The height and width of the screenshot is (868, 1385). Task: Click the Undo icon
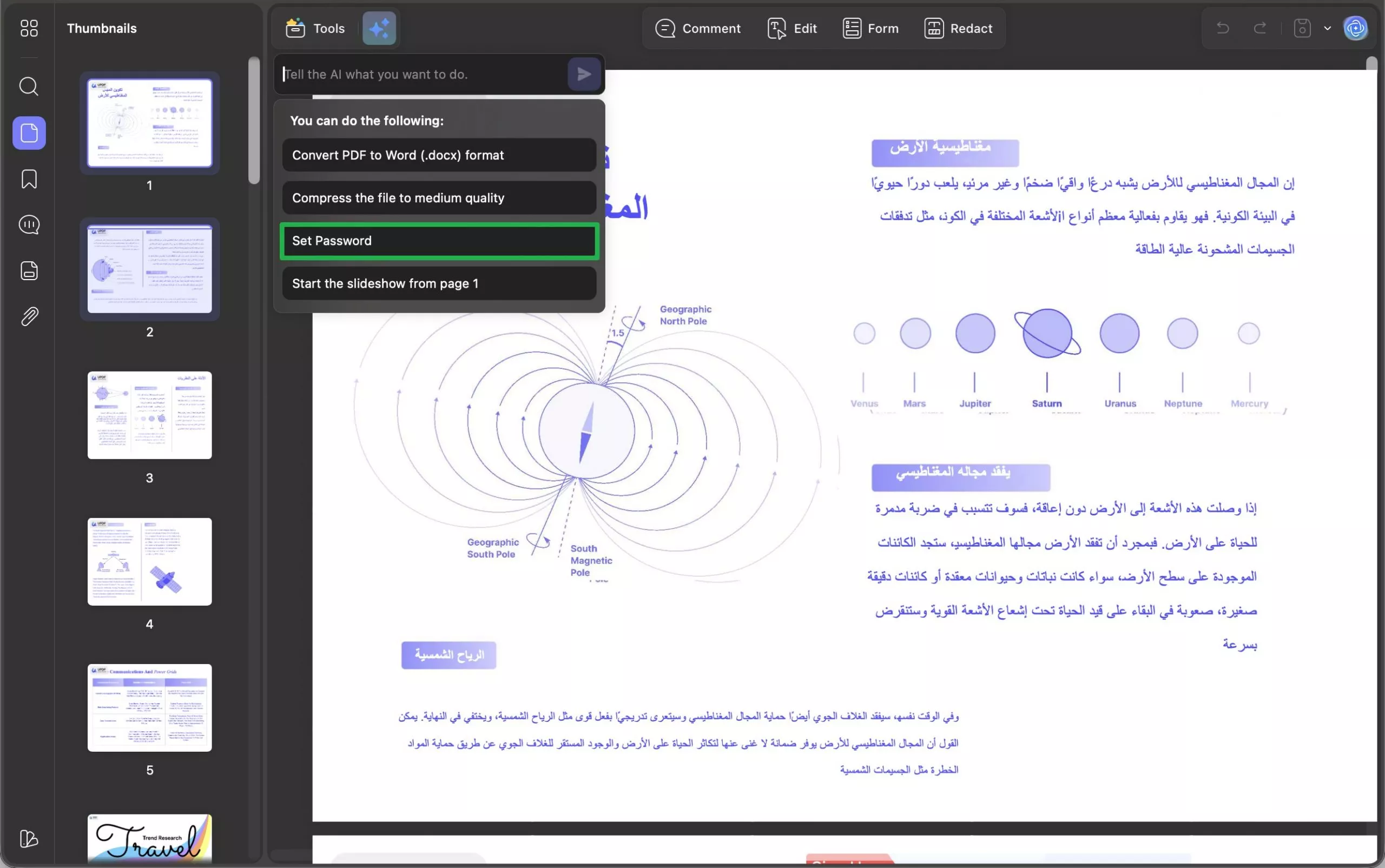pyautogui.click(x=1223, y=28)
